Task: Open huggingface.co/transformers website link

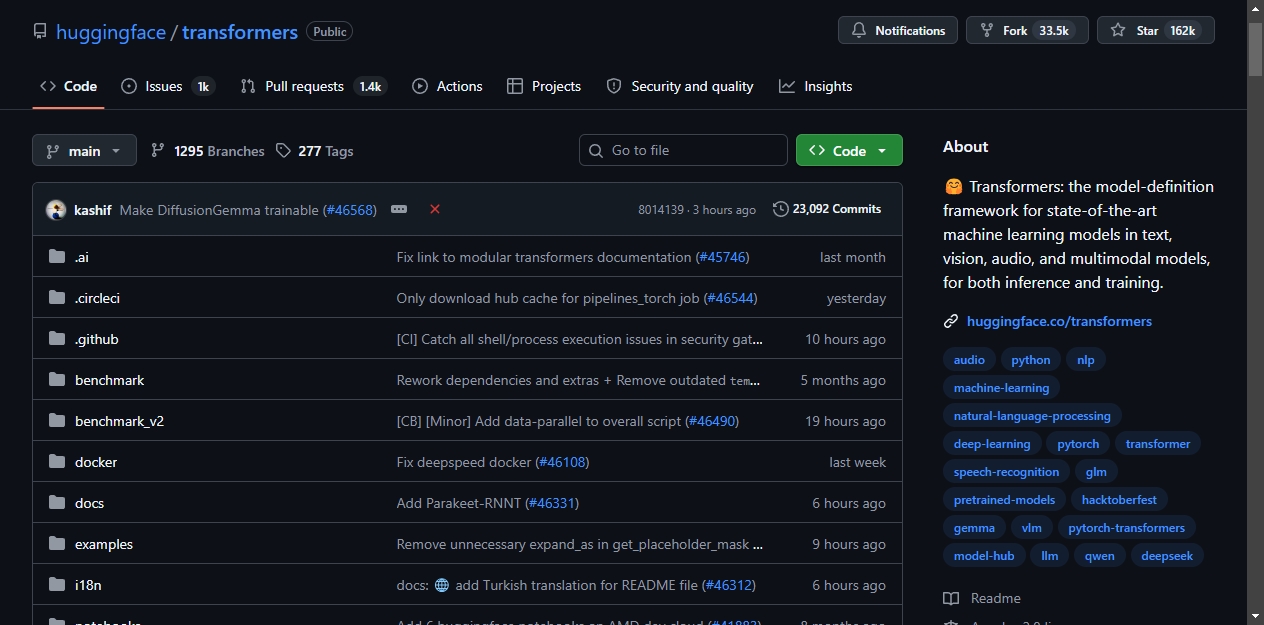Action: 1059,321
